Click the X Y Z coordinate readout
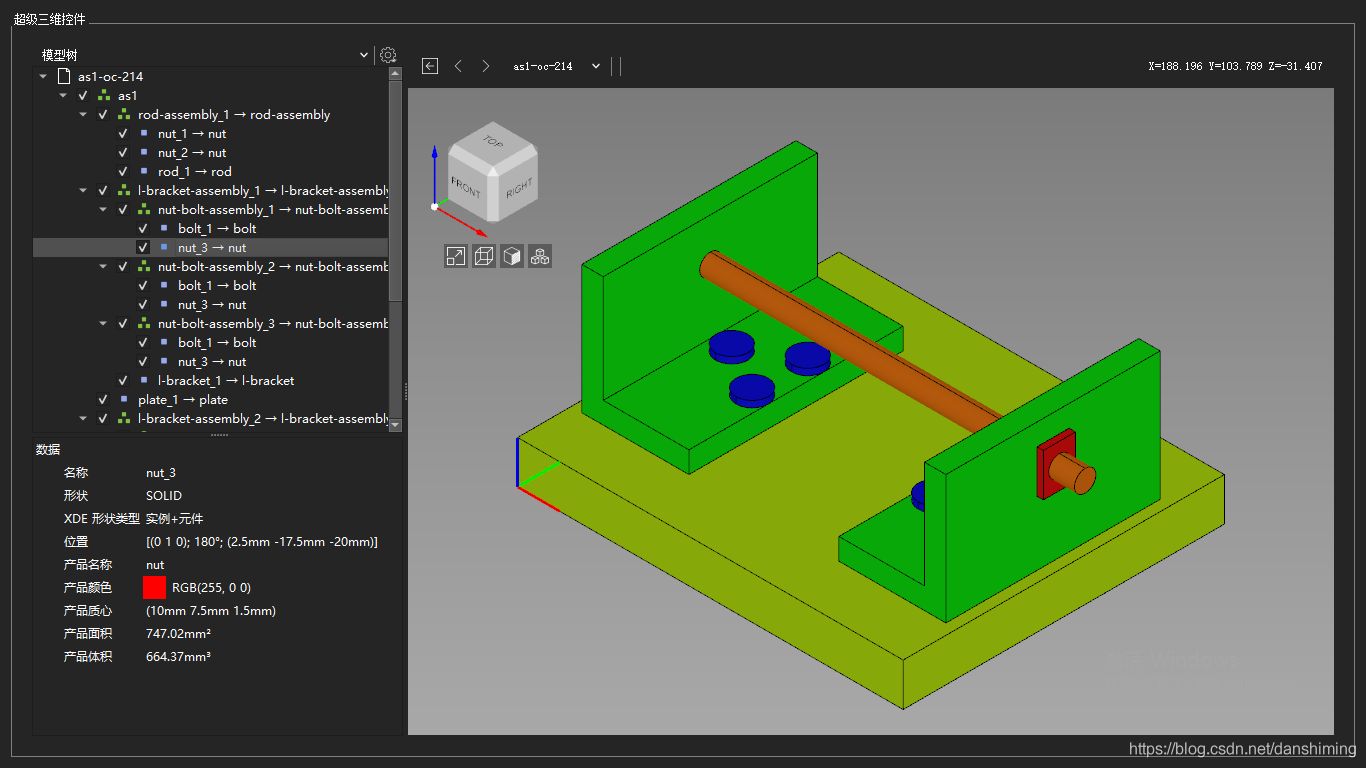The image size is (1366, 768). (x=1236, y=66)
